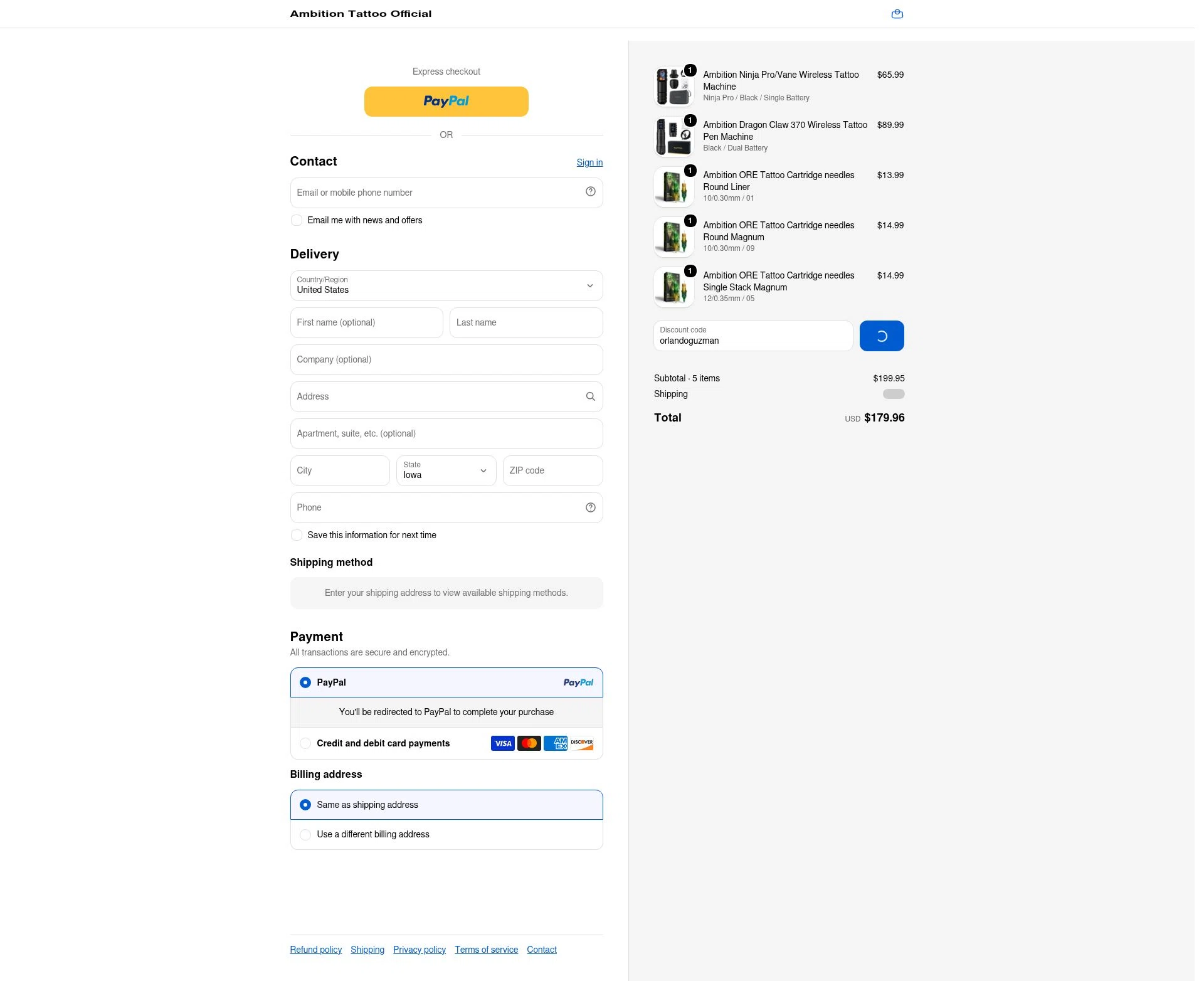
Task: Click the Round Magnum cartridge thumbnail
Action: (x=674, y=237)
